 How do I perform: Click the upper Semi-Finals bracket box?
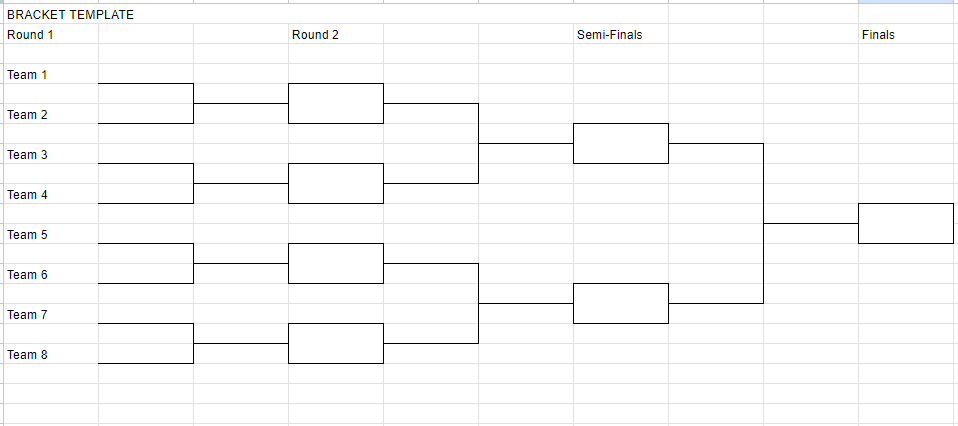(621, 144)
